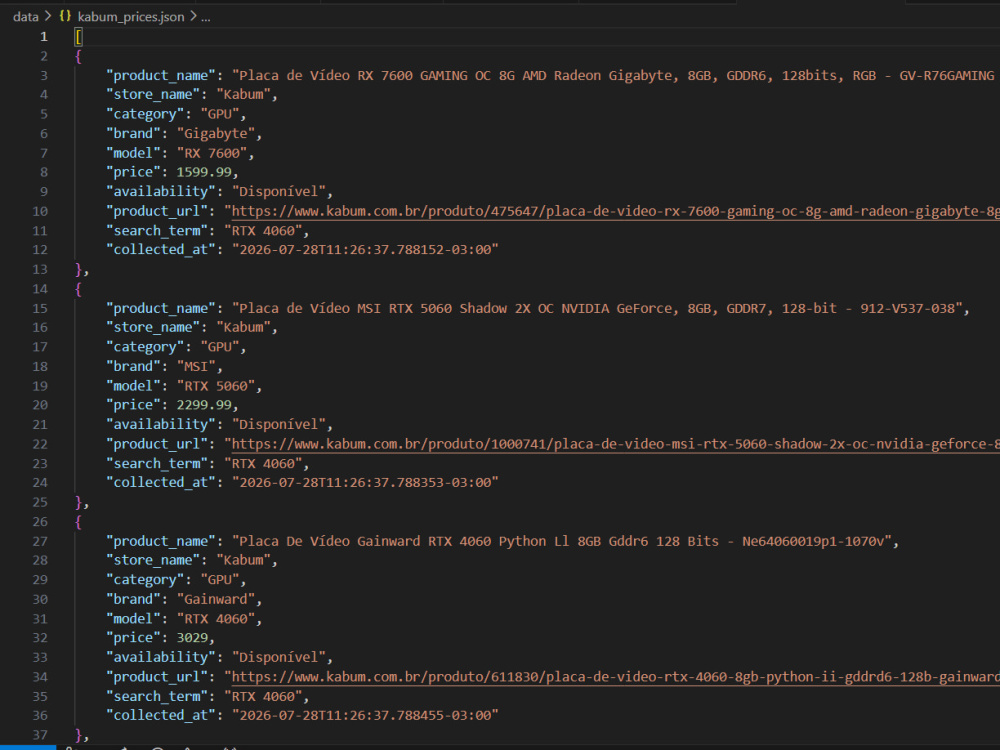Click the price value 2299.99
This screenshot has height=750, width=1000.
pos(204,405)
